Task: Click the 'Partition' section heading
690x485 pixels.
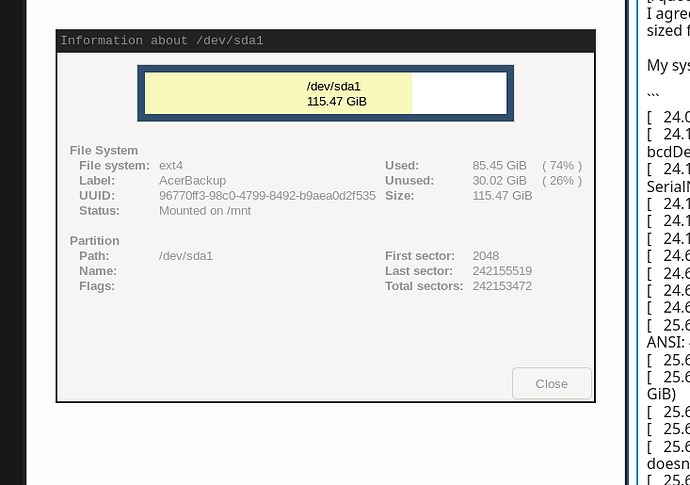Action: point(95,241)
